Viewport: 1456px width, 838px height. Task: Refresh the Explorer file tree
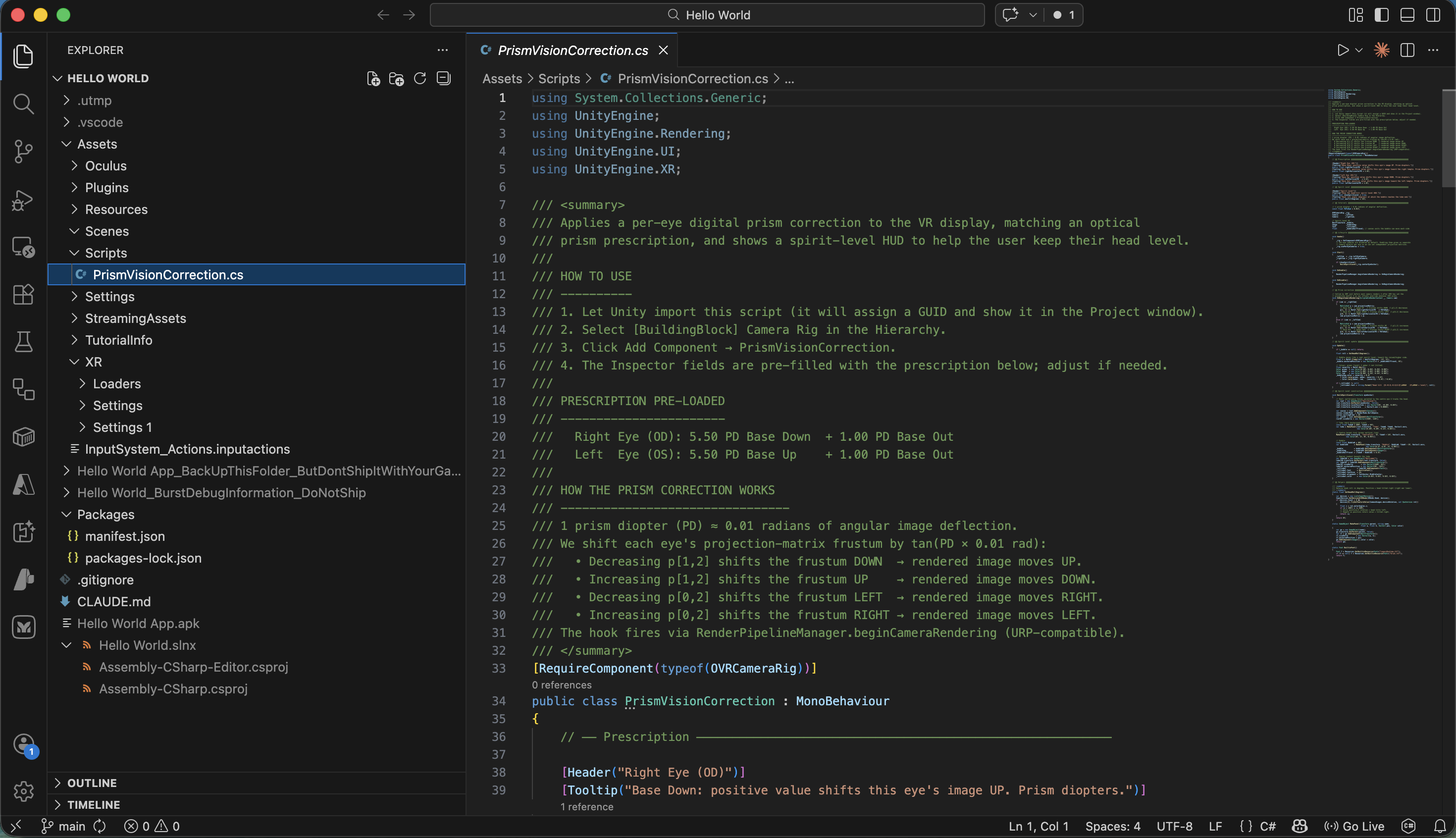[419, 78]
